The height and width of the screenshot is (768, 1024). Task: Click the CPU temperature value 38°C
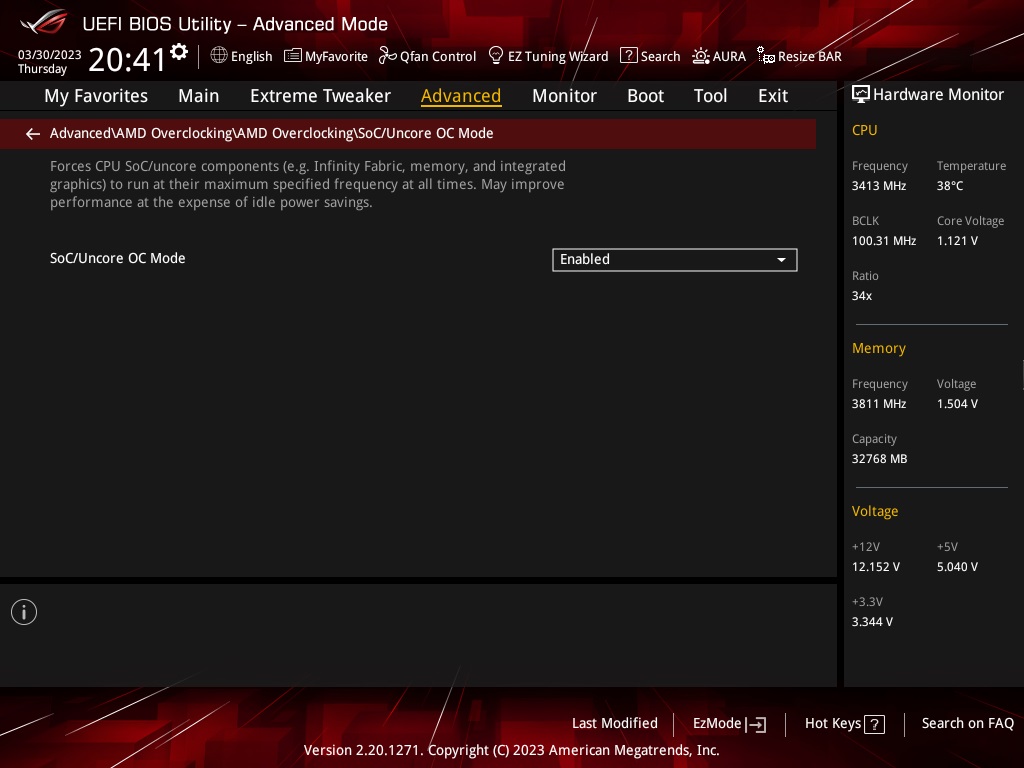tap(950, 186)
